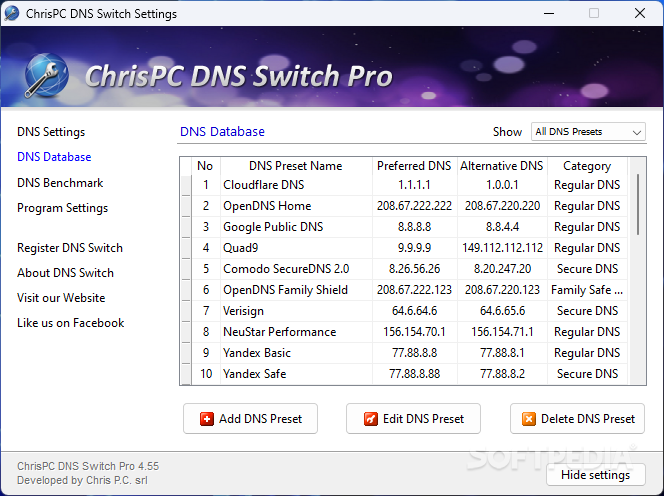Click preferred DNS cell 8.26.56.26
Screen dimensions: 664x496
click(414, 269)
